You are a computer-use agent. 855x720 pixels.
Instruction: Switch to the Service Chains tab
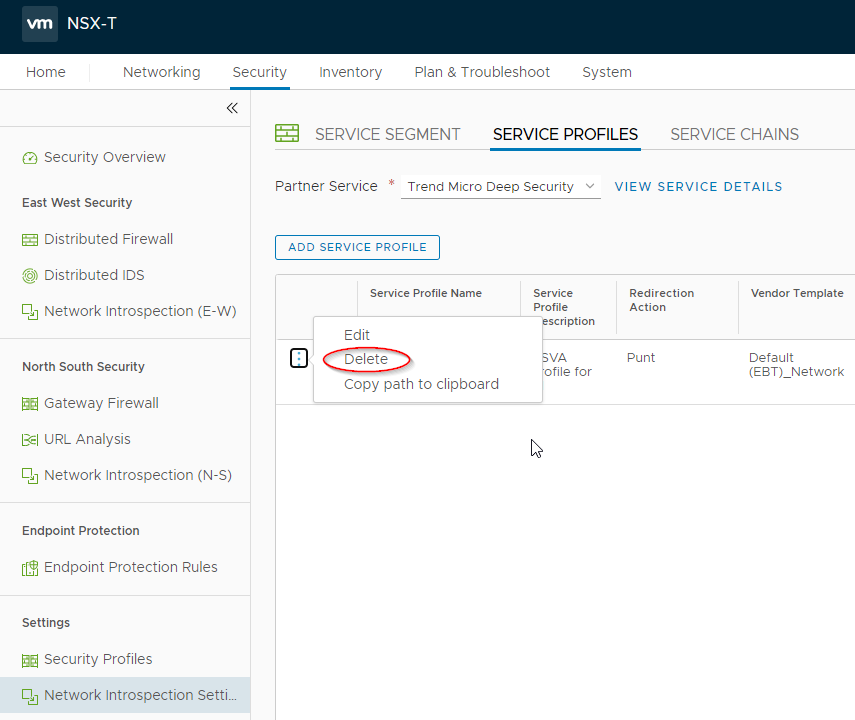point(734,135)
